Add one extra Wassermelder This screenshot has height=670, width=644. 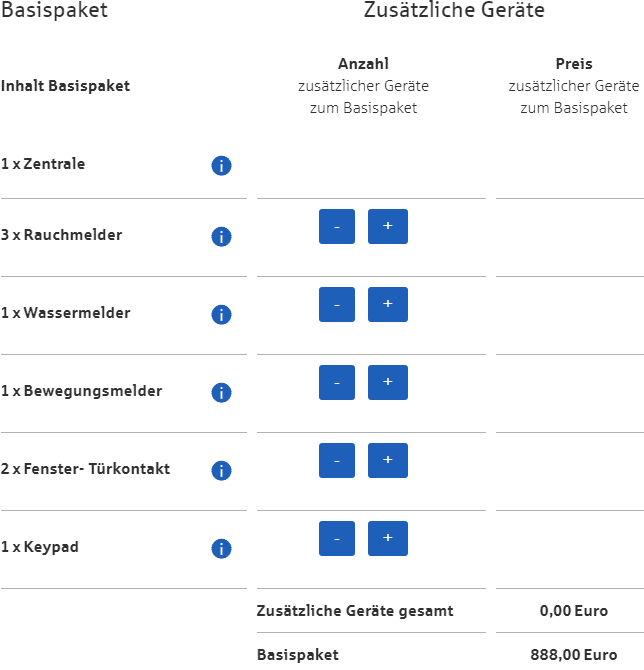[x=388, y=304]
